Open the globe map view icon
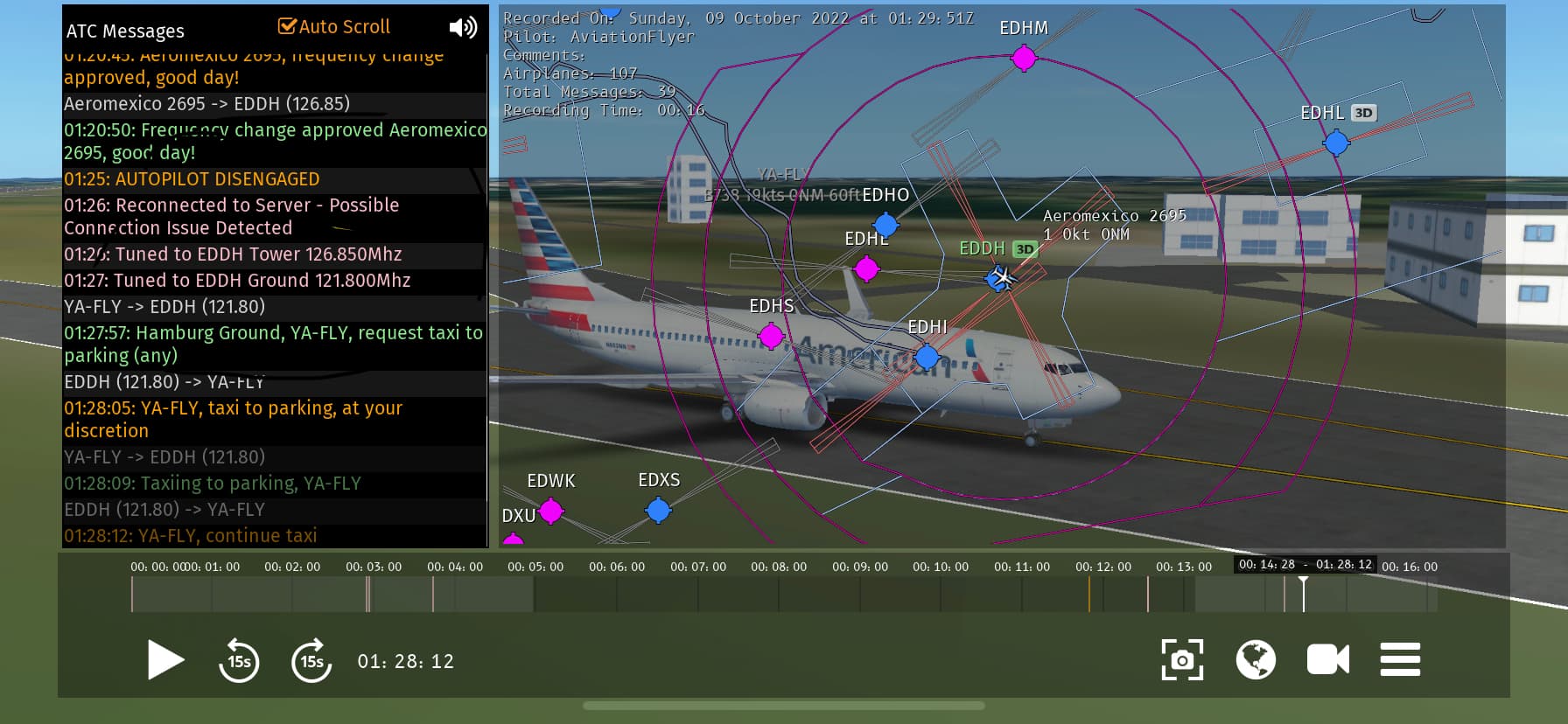This screenshot has height=724, width=1568. (x=1256, y=659)
